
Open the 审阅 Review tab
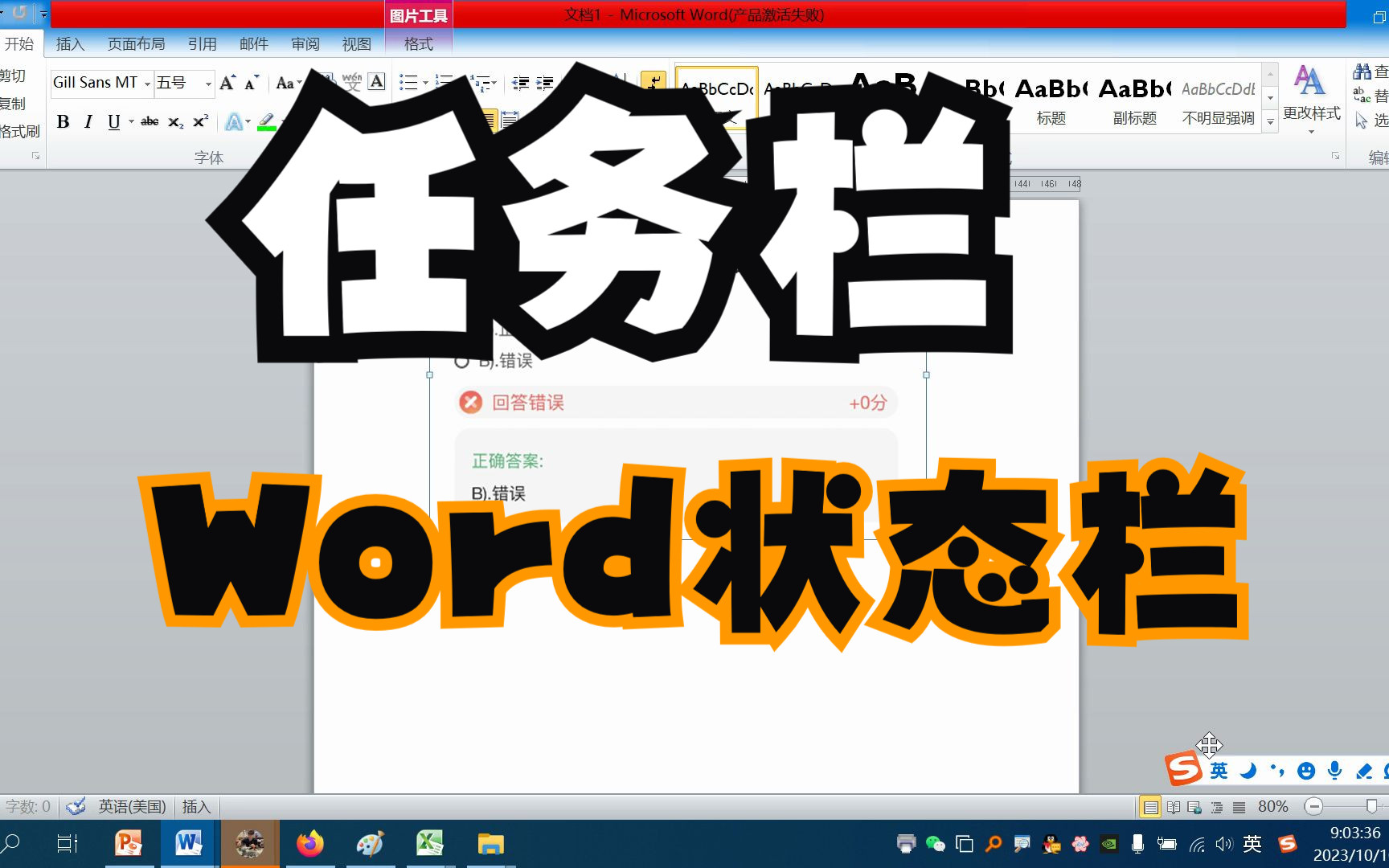pos(305,43)
